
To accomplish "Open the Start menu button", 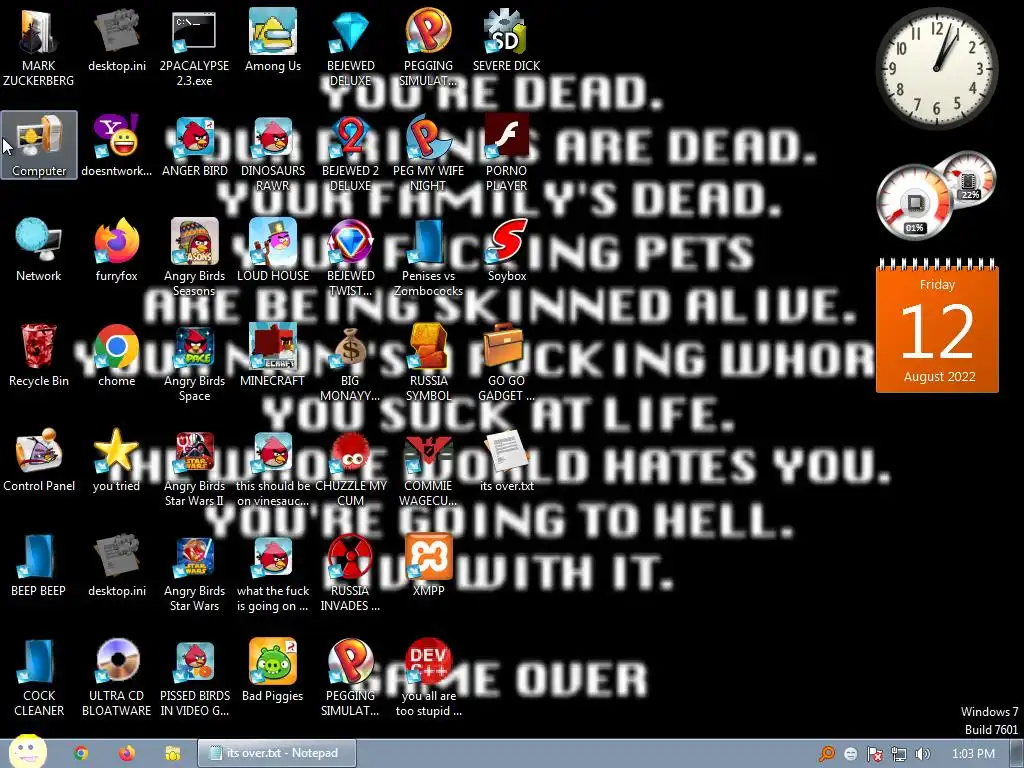I will (x=27, y=752).
